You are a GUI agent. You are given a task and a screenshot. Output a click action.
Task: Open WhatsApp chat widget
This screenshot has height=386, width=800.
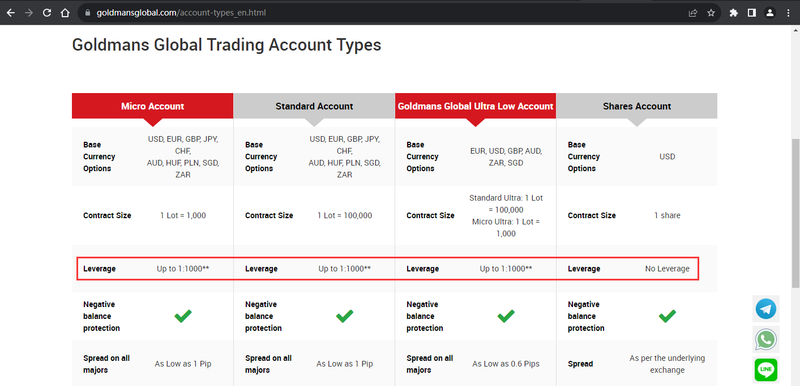click(x=766, y=340)
